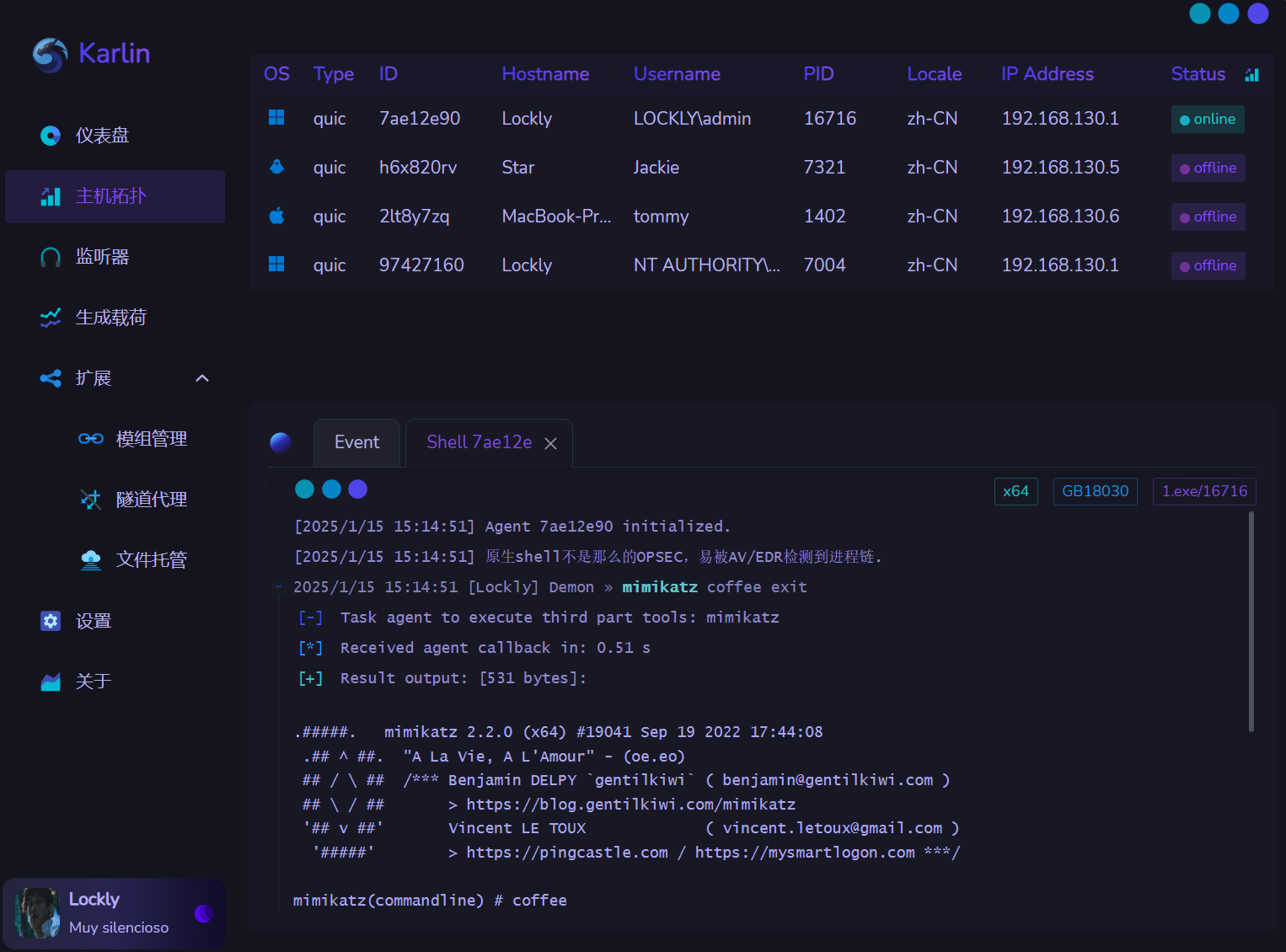Select IP address 192.168.130.6
The width and height of the screenshot is (1286, 952).
point(1060,217)
